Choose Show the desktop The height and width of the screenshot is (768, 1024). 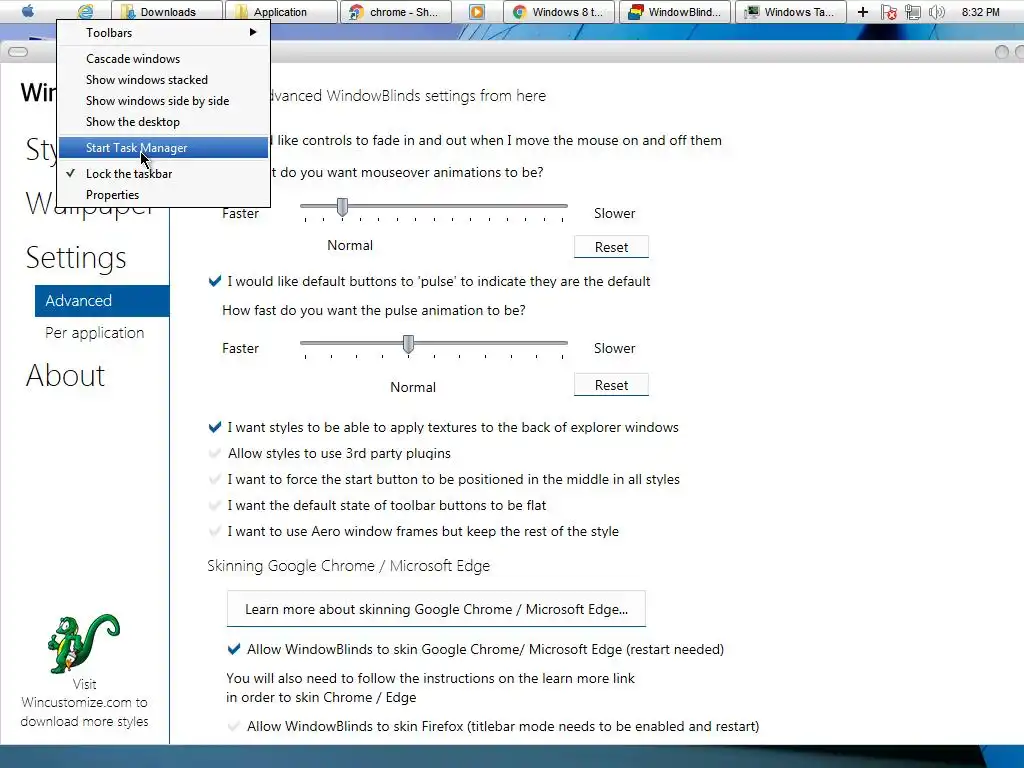coord(163,121)
